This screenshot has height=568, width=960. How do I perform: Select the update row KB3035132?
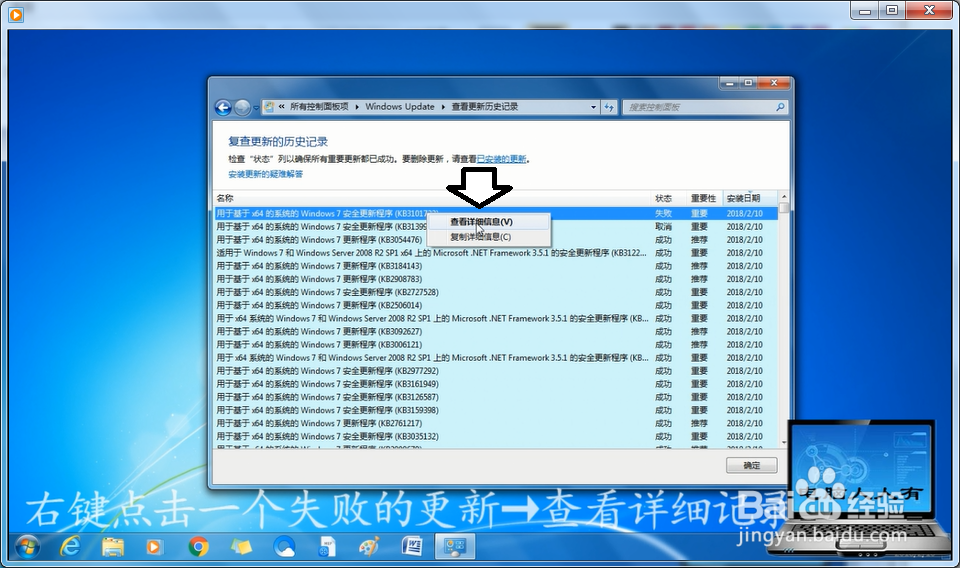pos(496,436)
